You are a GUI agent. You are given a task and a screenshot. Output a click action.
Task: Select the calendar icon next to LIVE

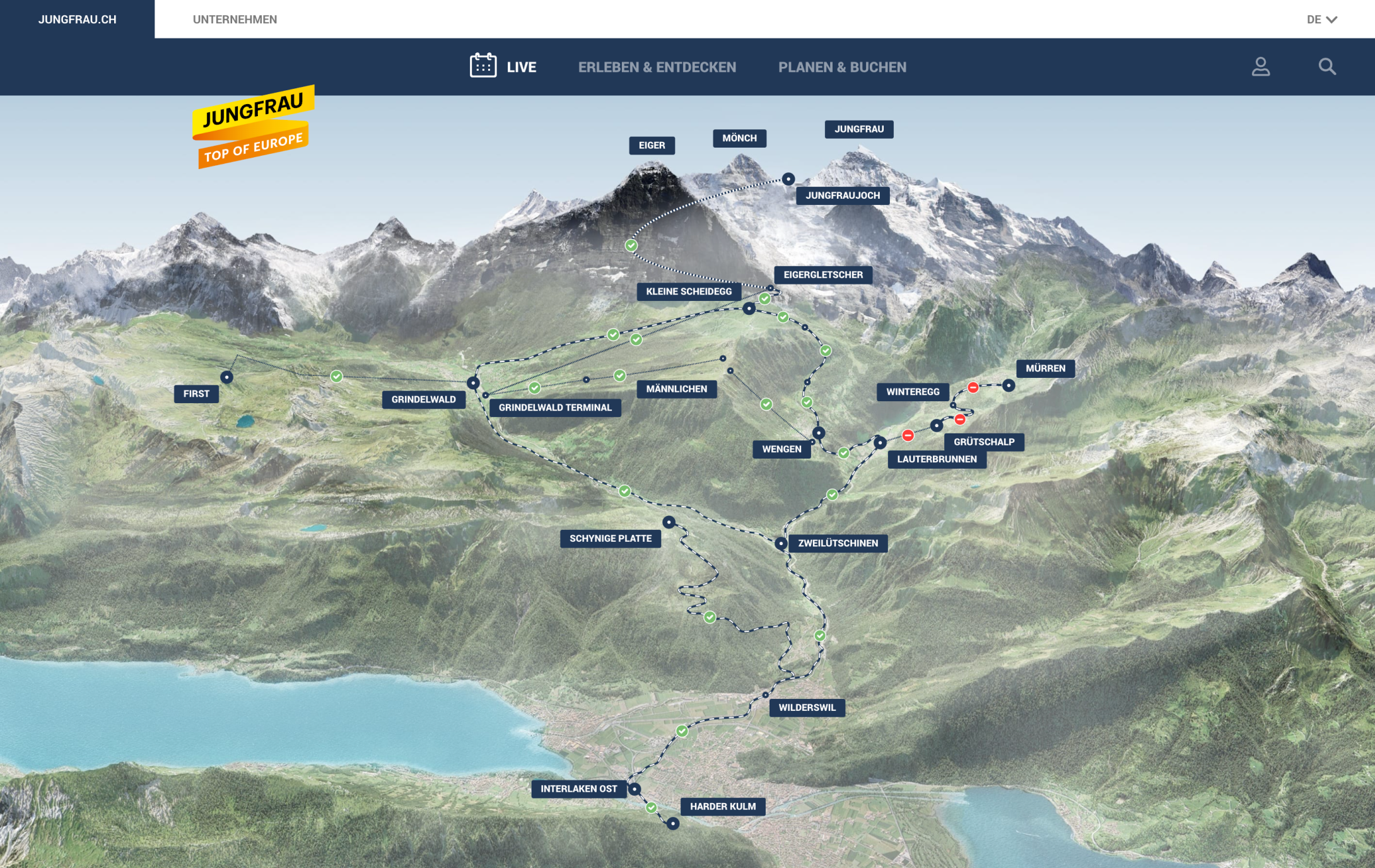[483, 66]
